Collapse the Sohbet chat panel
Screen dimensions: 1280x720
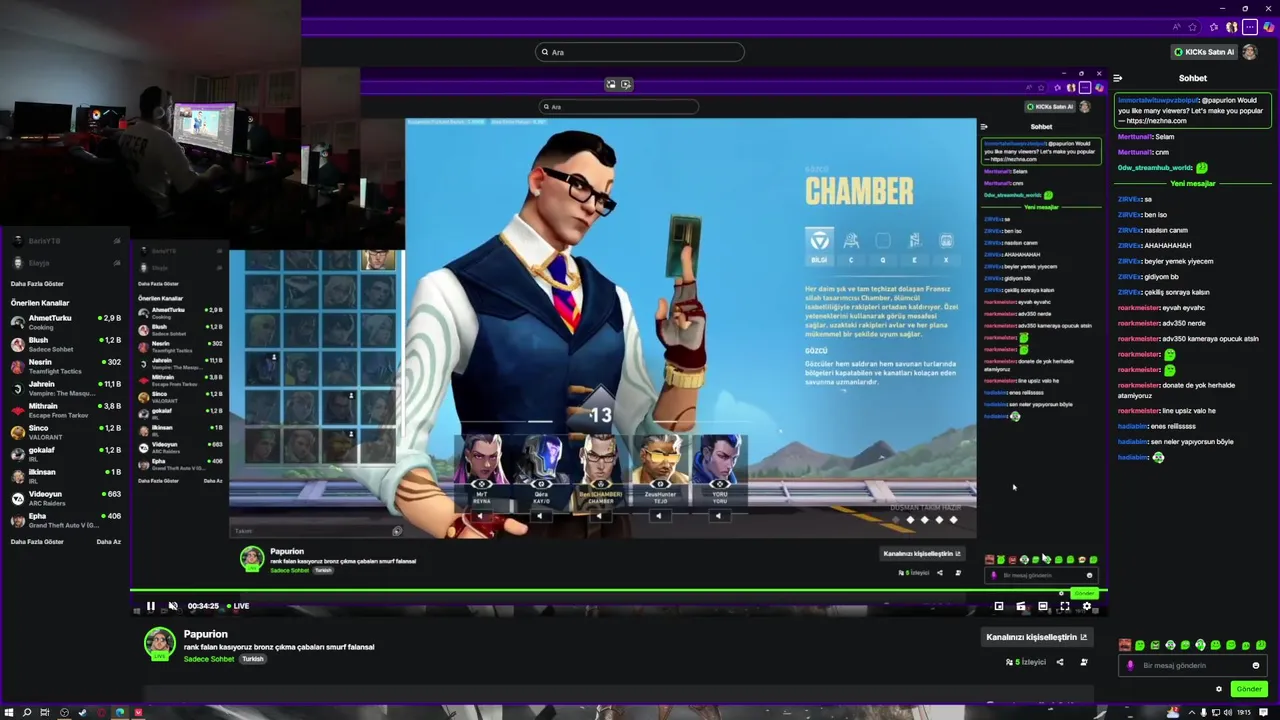tap(1118, 78)
